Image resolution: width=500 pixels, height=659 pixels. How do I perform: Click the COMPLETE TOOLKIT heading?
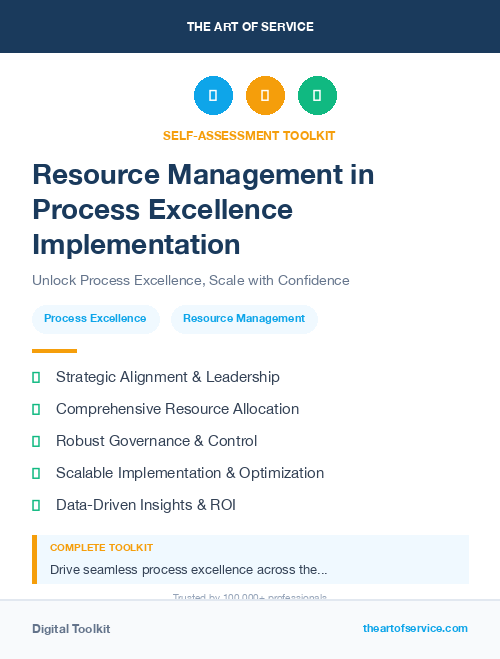101,548
